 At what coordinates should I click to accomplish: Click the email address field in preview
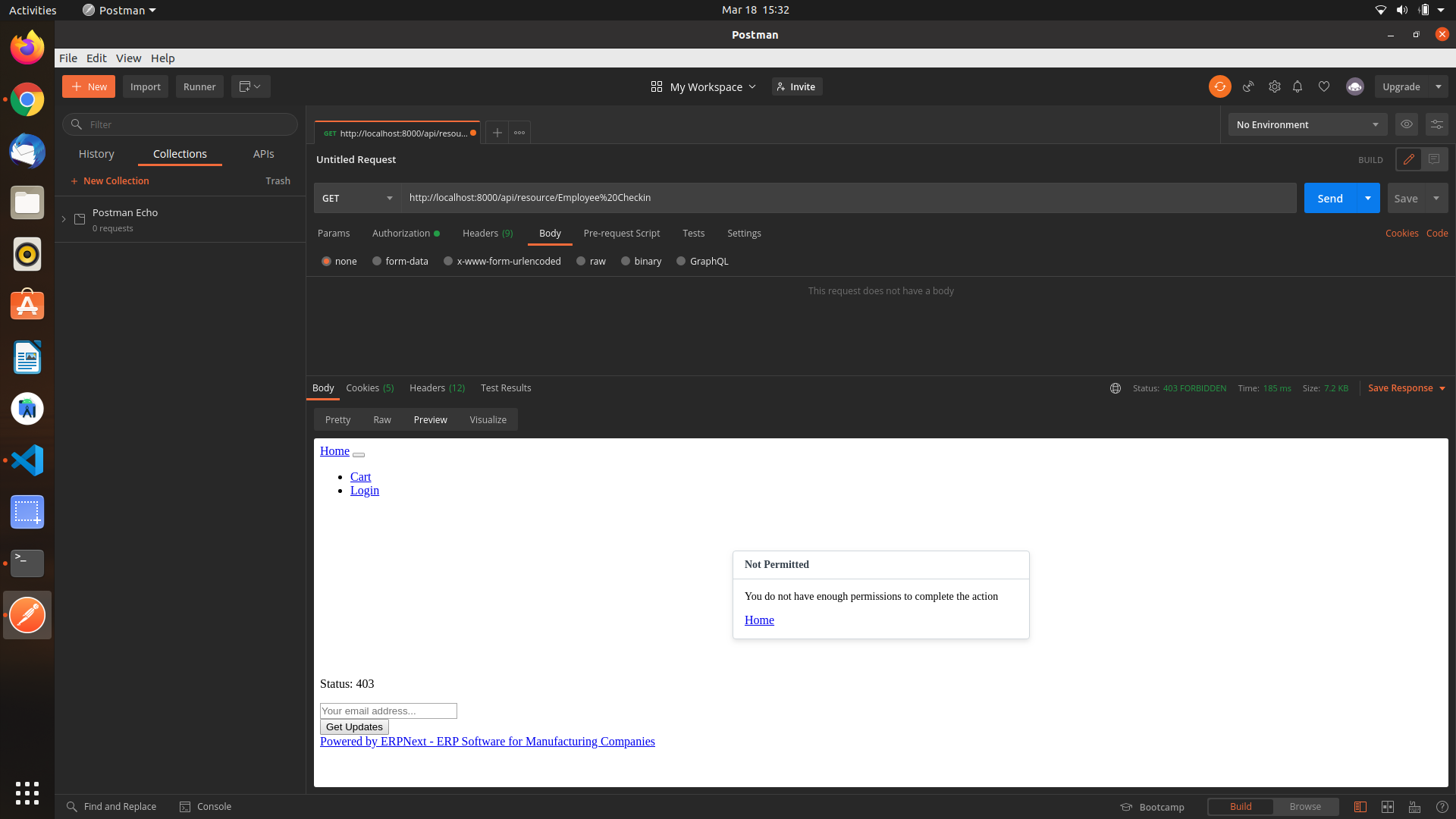click(388, 711)
